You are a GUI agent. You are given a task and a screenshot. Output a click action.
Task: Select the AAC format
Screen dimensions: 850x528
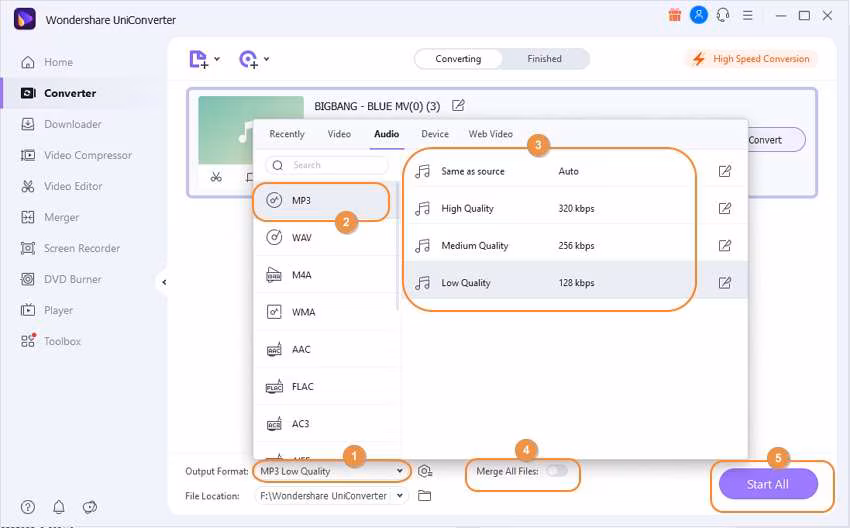pos(325,349)
